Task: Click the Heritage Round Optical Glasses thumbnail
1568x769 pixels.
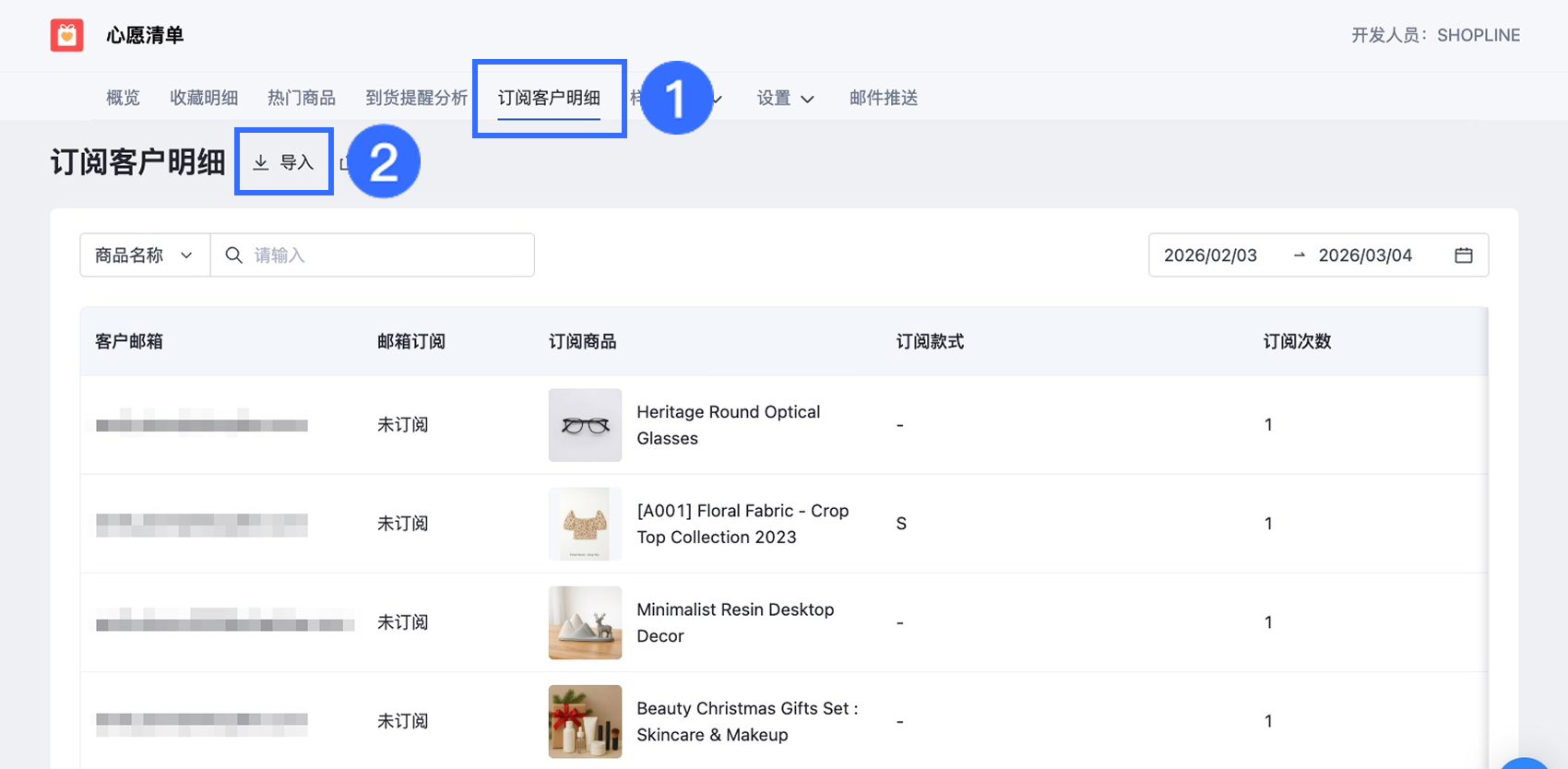Action: point(585,425)
